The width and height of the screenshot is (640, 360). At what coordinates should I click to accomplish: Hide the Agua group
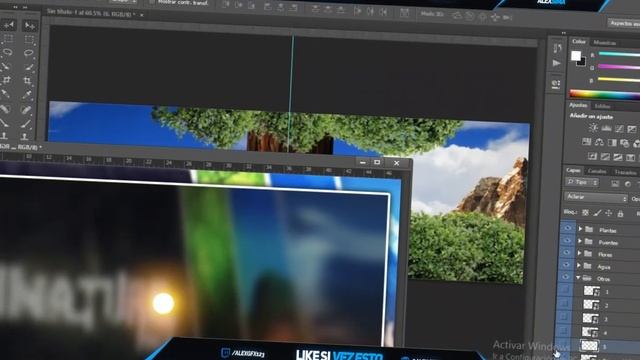point(566,265)
